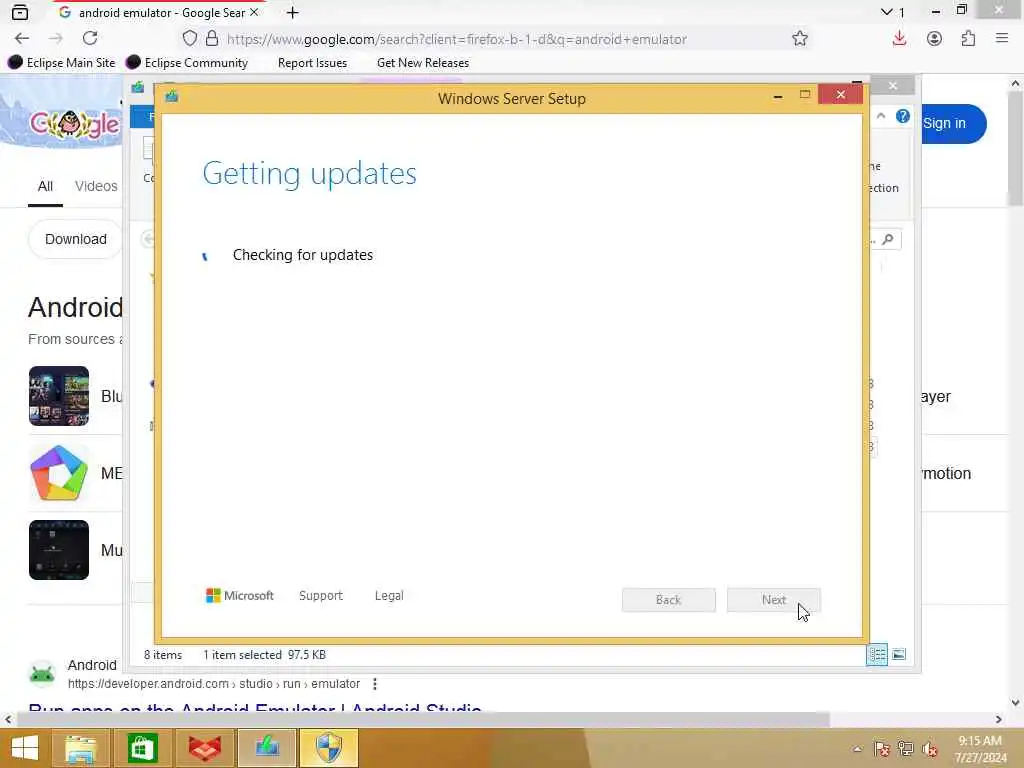Close the File Explorer window behind Setup
The height and width of the screenshot is (768, 1024).
point(893,86)
